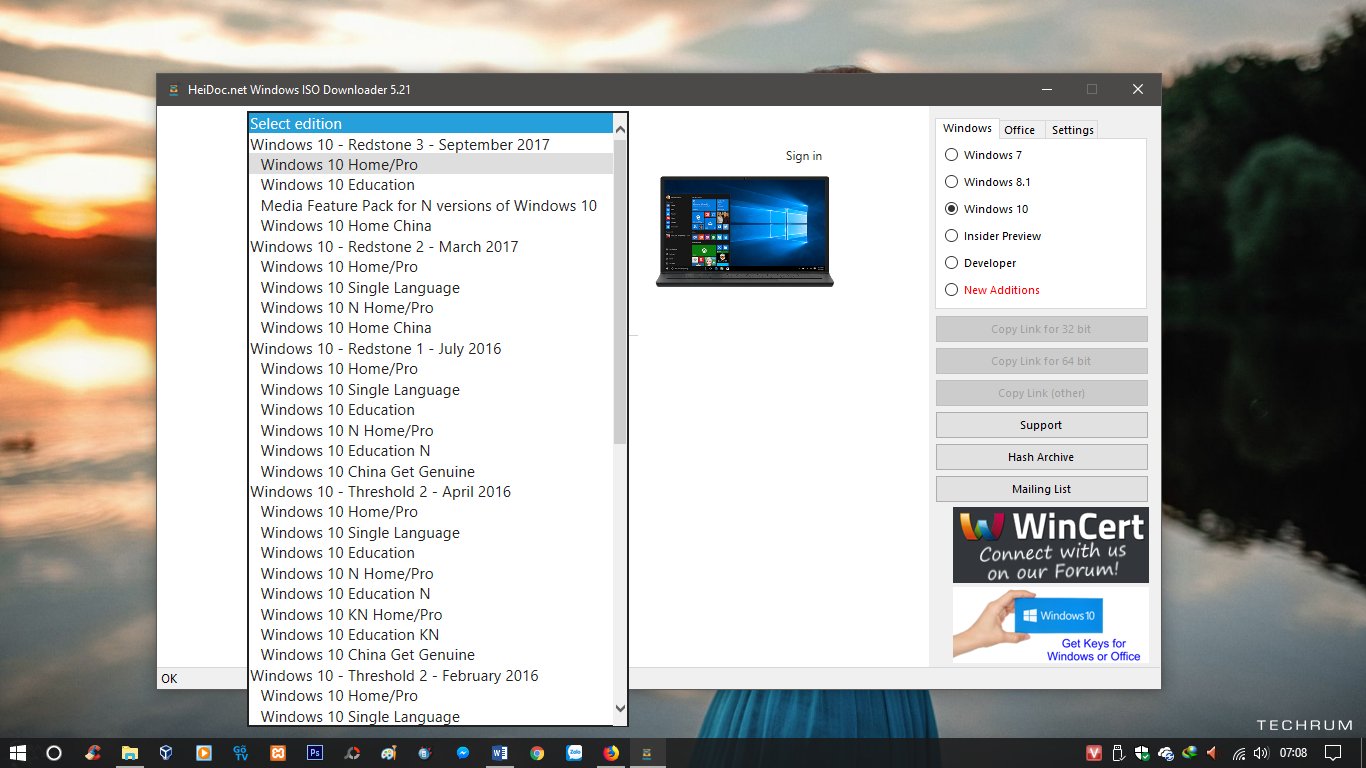1366x768 pixels.
Task: Choose Media Feature Pack for N versions
Action: (x=431, y=206)
